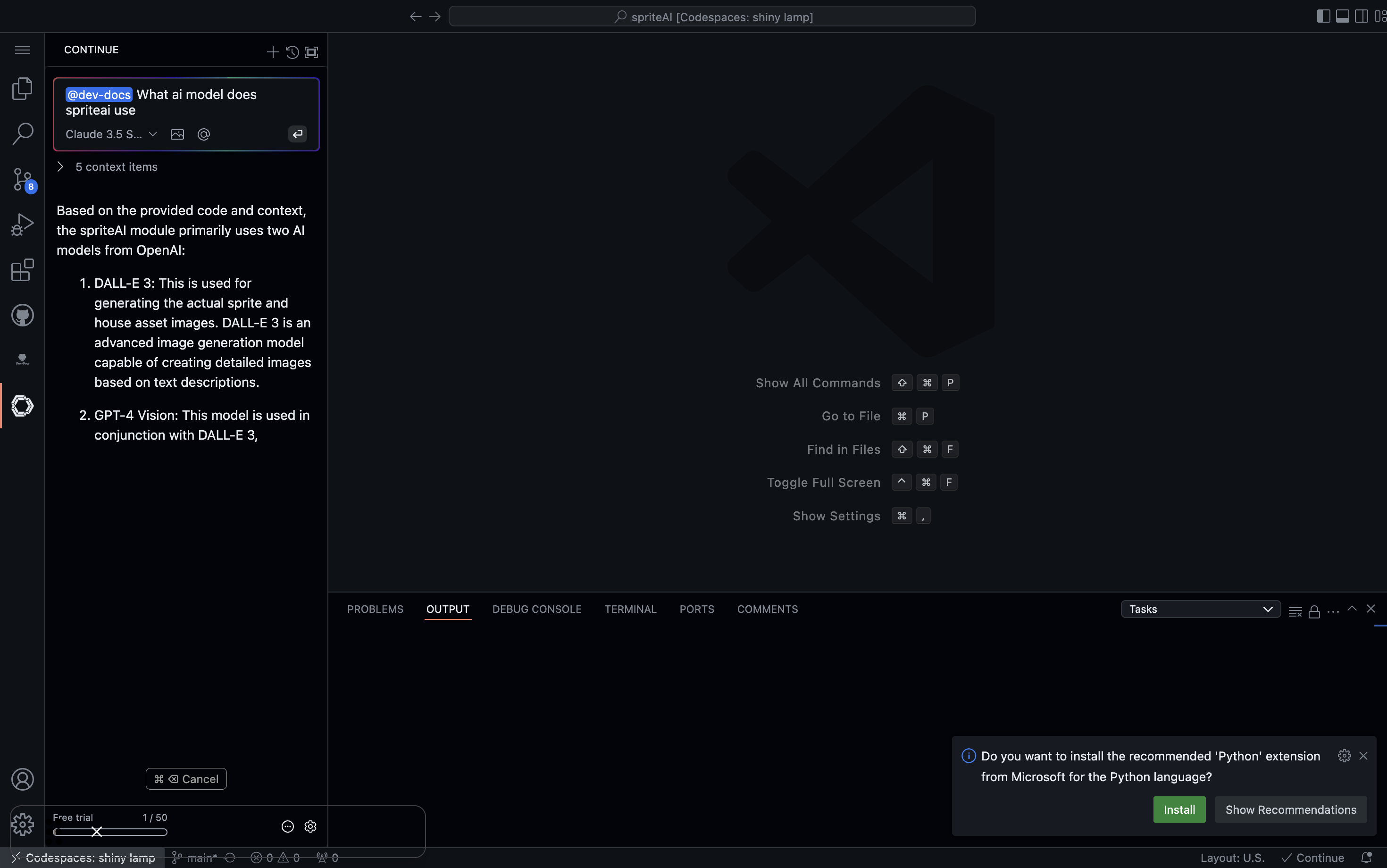Open the Extensions view
The width and height of the screenshot is (1387, 868).
point(22,270)
